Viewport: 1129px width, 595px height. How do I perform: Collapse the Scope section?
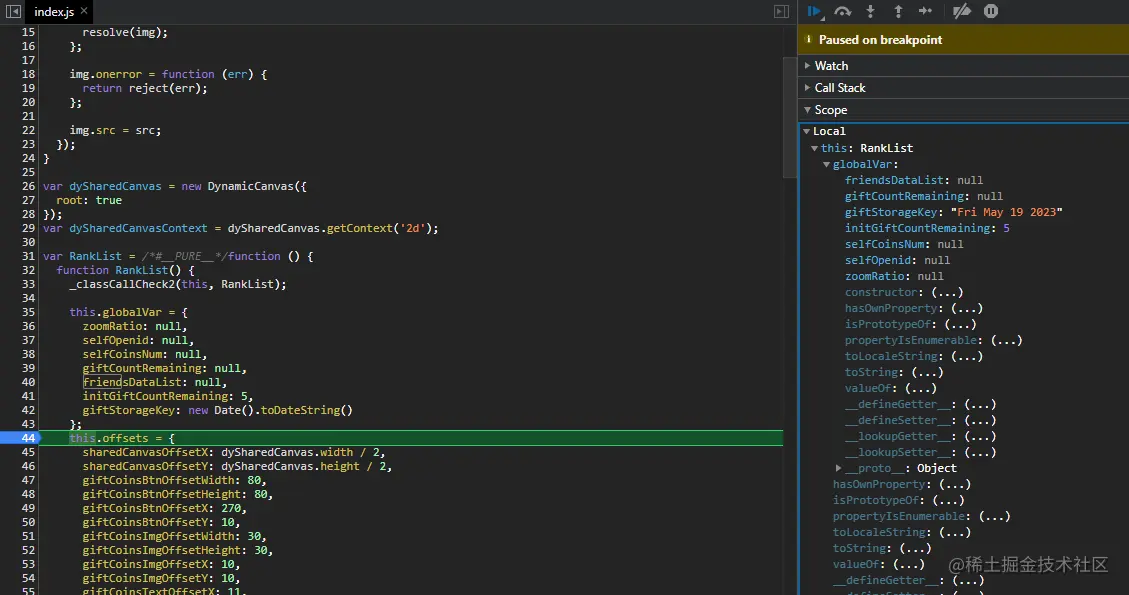coord(830,110)
